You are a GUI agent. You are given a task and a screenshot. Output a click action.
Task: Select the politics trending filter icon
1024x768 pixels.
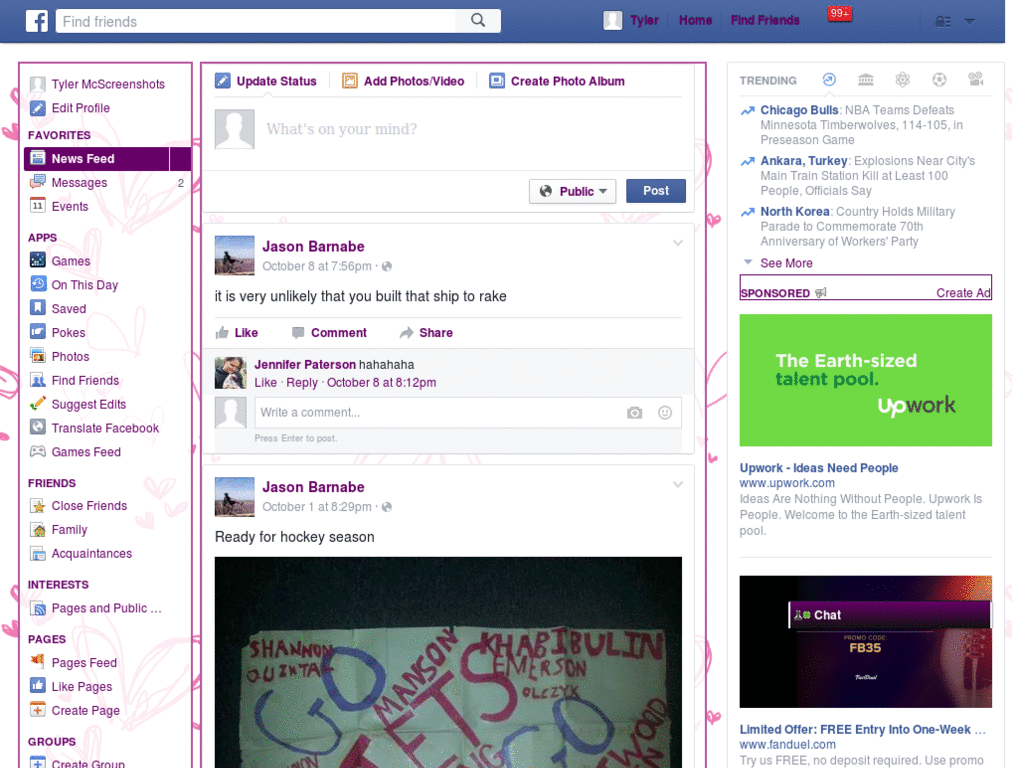pos(866,80)
